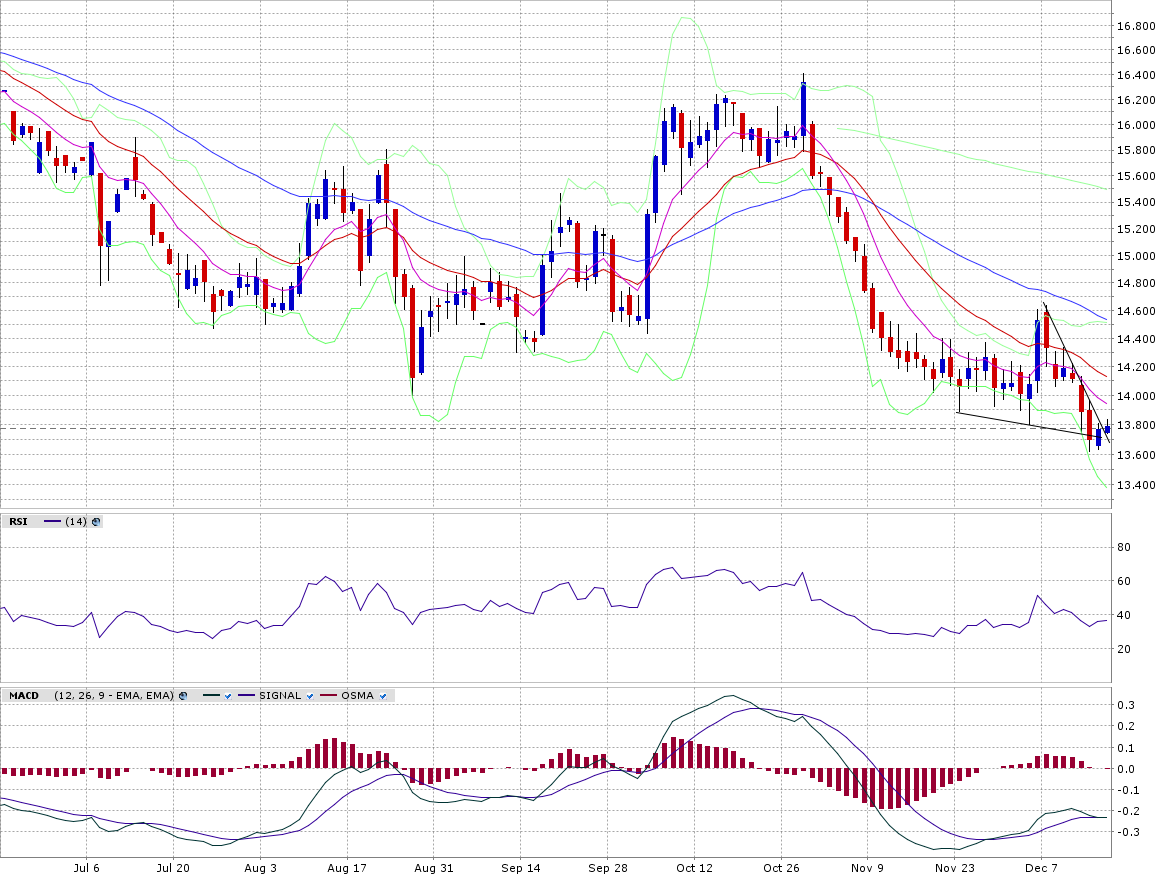This screenshot has height=882, width=1164.
Task: Open the RSI period (14) setting
Action: (76, 521)
